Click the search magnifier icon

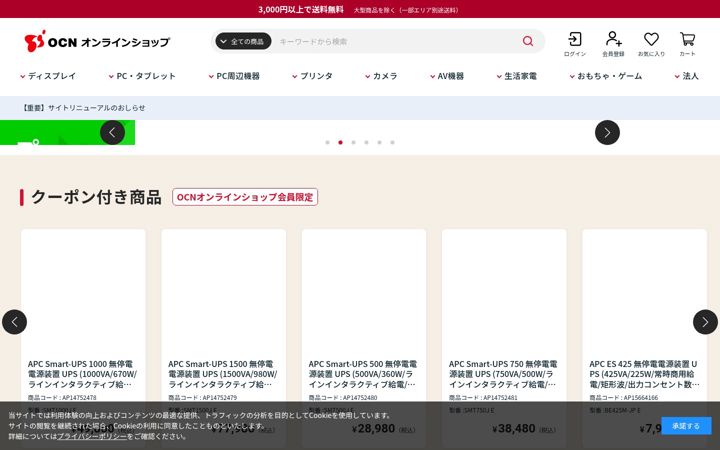[x=528, y=41]
